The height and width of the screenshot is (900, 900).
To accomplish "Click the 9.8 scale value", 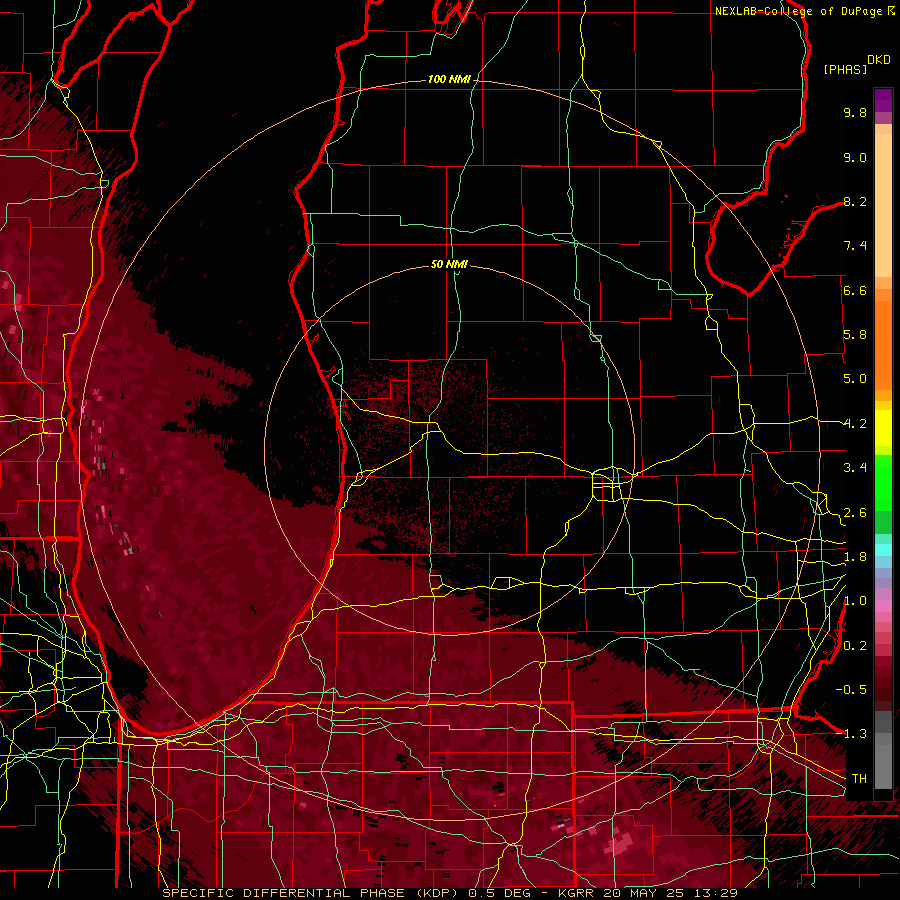I will [855, 112].
